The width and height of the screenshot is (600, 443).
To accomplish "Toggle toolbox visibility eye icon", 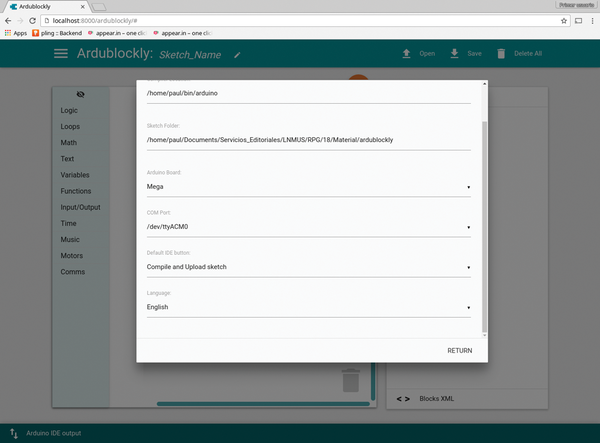I will [x=80, y=94].
